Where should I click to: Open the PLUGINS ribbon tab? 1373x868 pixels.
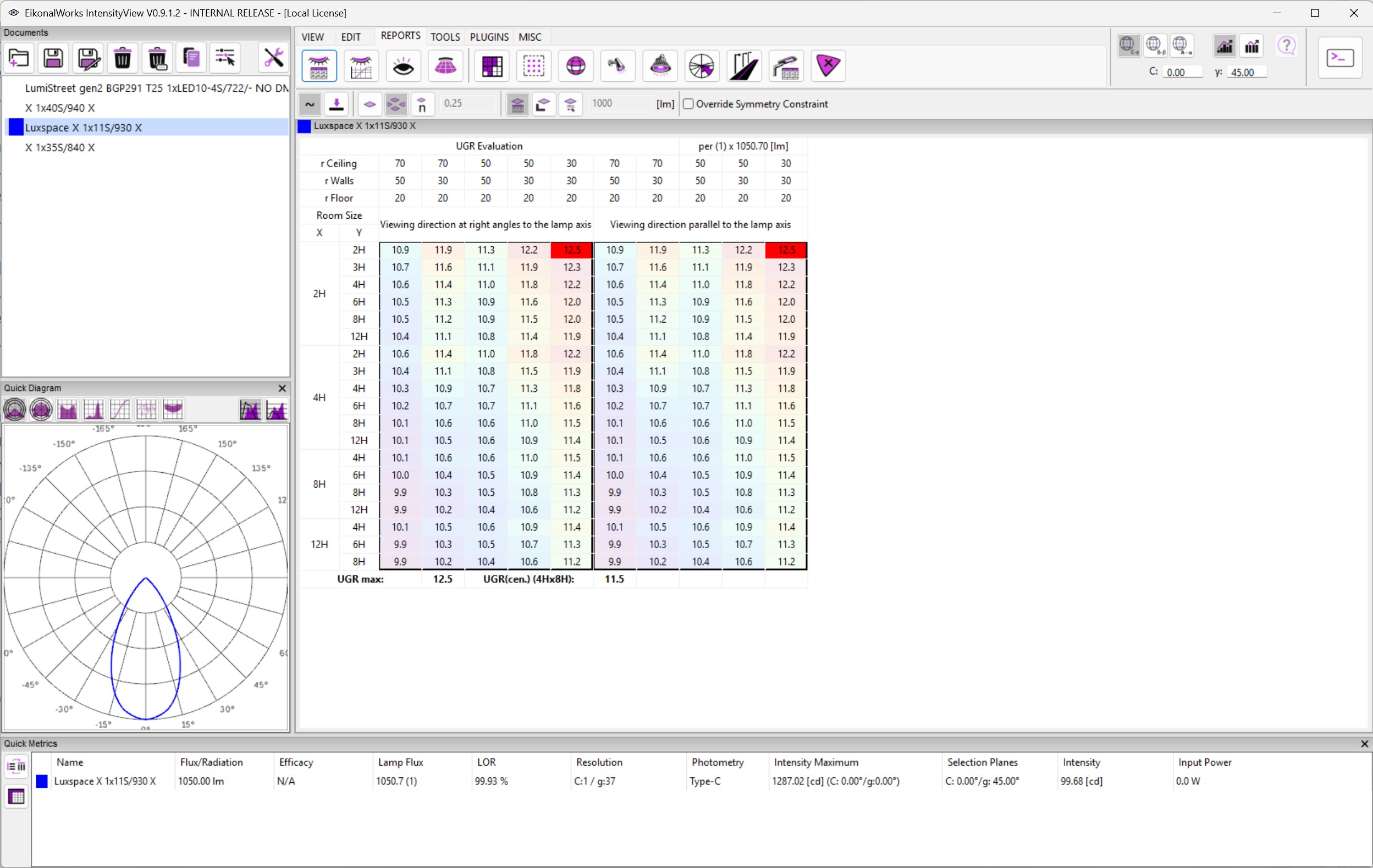pyautogui.click(x=489, y=37)
